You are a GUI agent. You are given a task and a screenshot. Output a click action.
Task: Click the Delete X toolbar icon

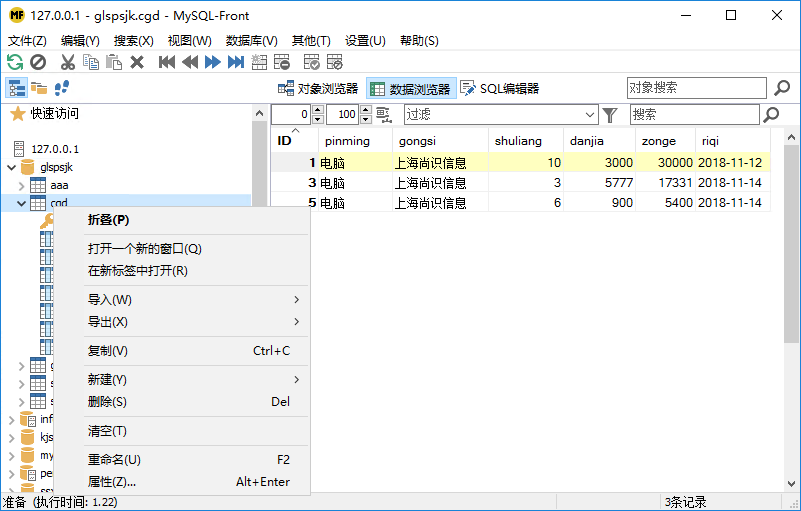[136, 62]
